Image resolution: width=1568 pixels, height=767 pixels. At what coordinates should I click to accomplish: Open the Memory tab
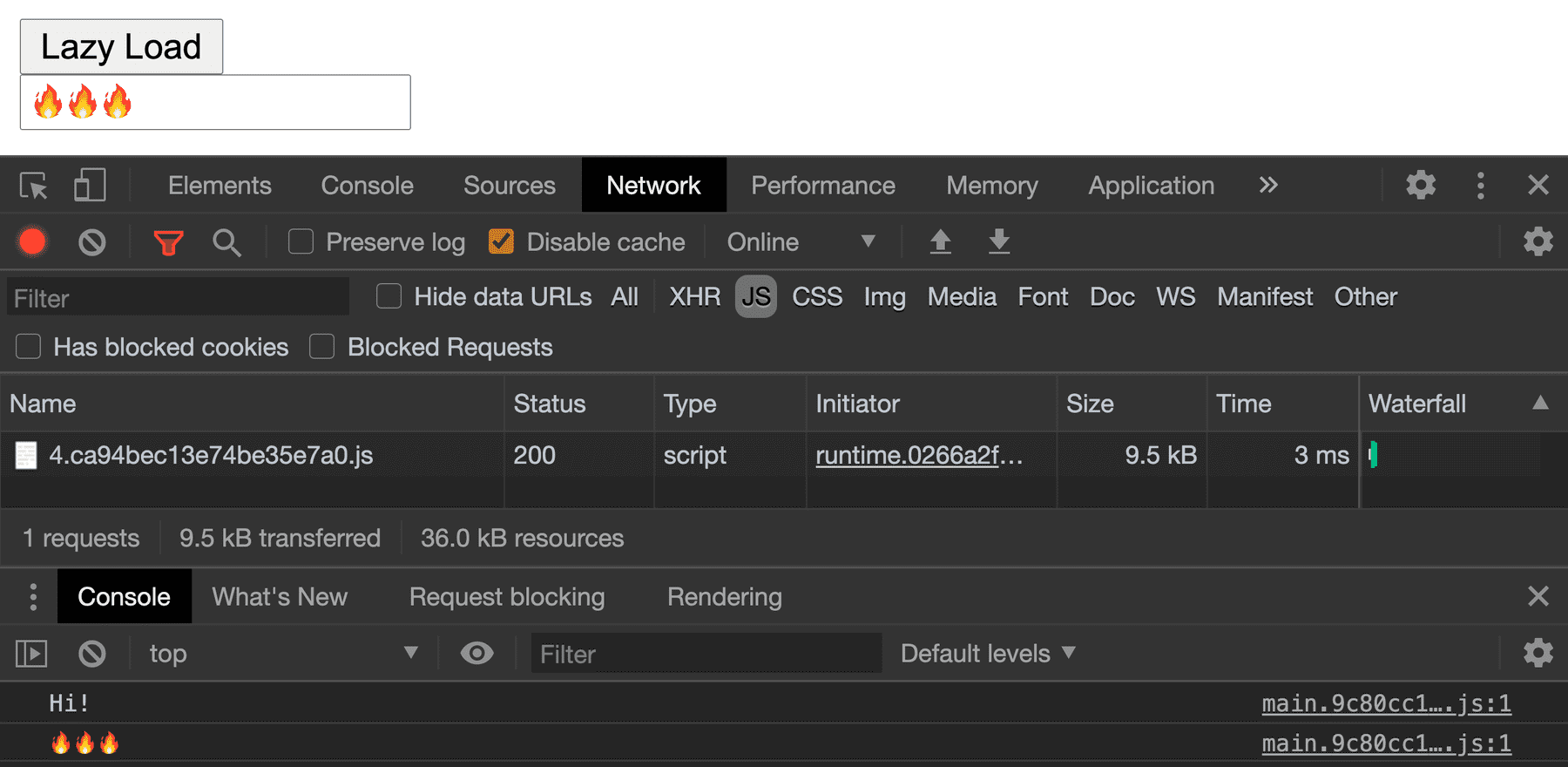tap(992, 186)
